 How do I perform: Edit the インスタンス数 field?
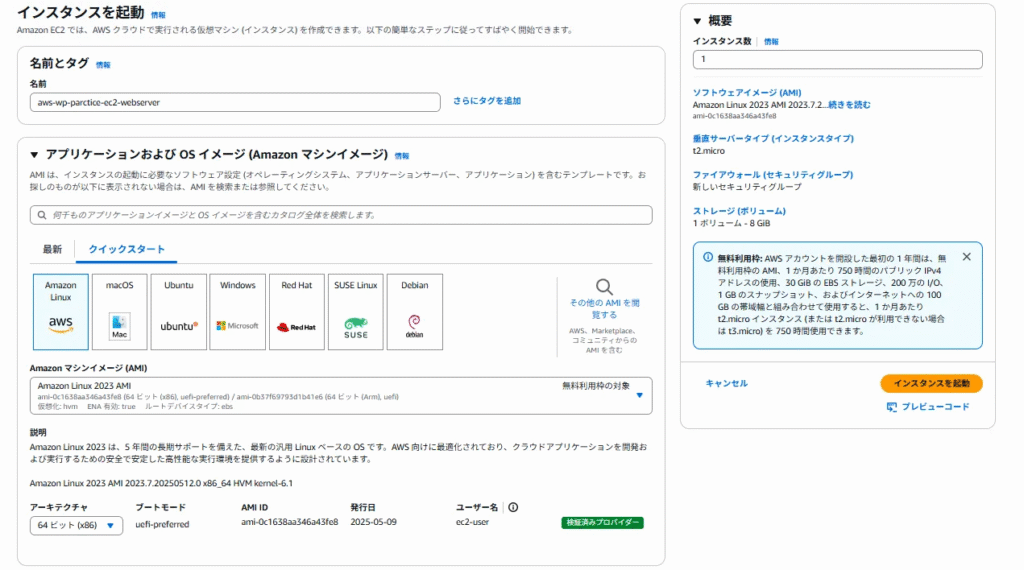[x=837, y=59]
